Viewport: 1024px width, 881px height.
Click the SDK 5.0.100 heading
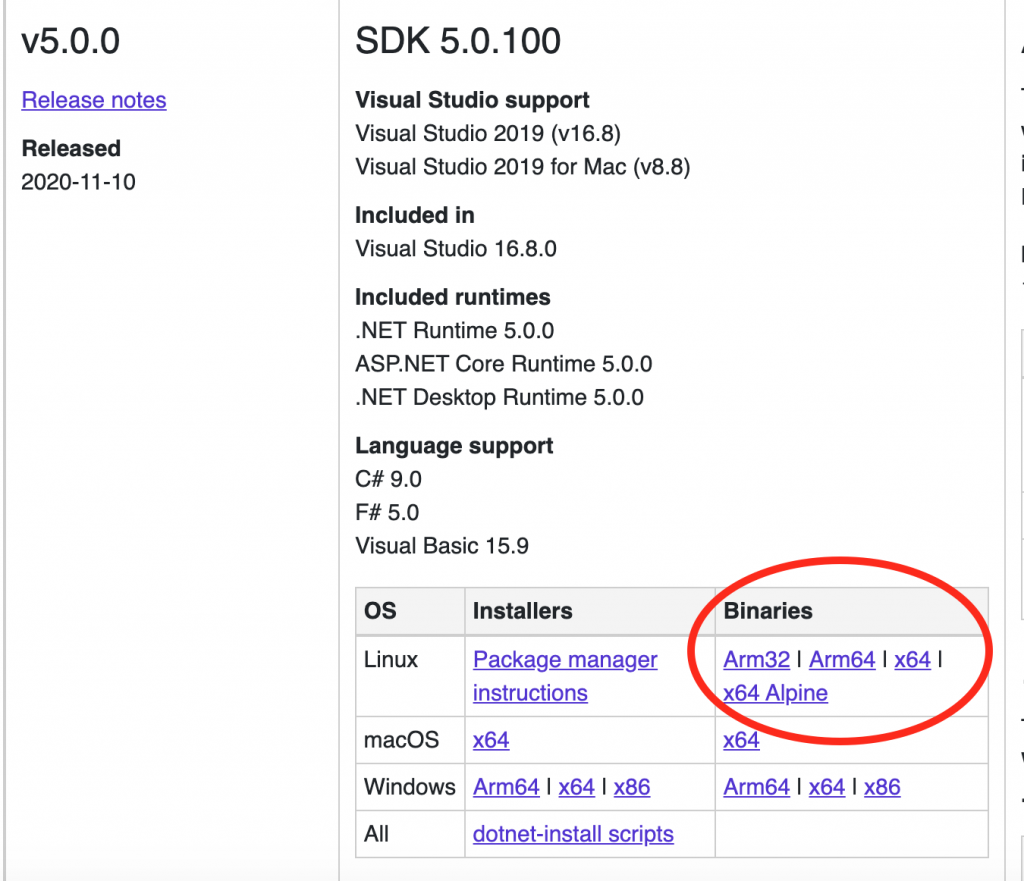pos(458,40)
